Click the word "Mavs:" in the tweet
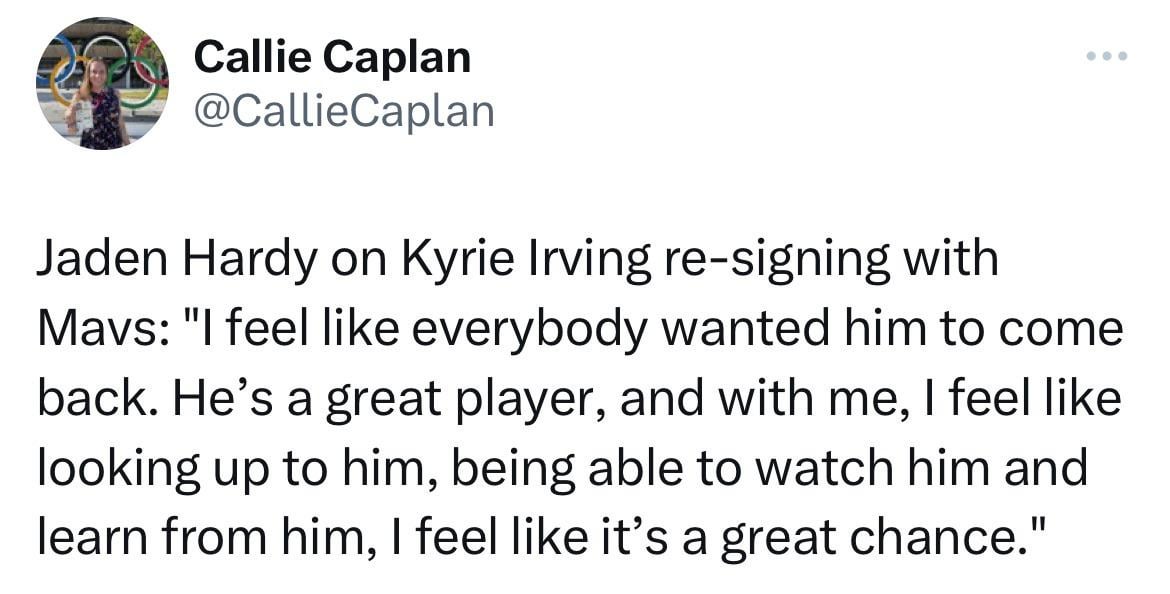Viewport: 1170px width, 594px height. (x=95, y=330)
